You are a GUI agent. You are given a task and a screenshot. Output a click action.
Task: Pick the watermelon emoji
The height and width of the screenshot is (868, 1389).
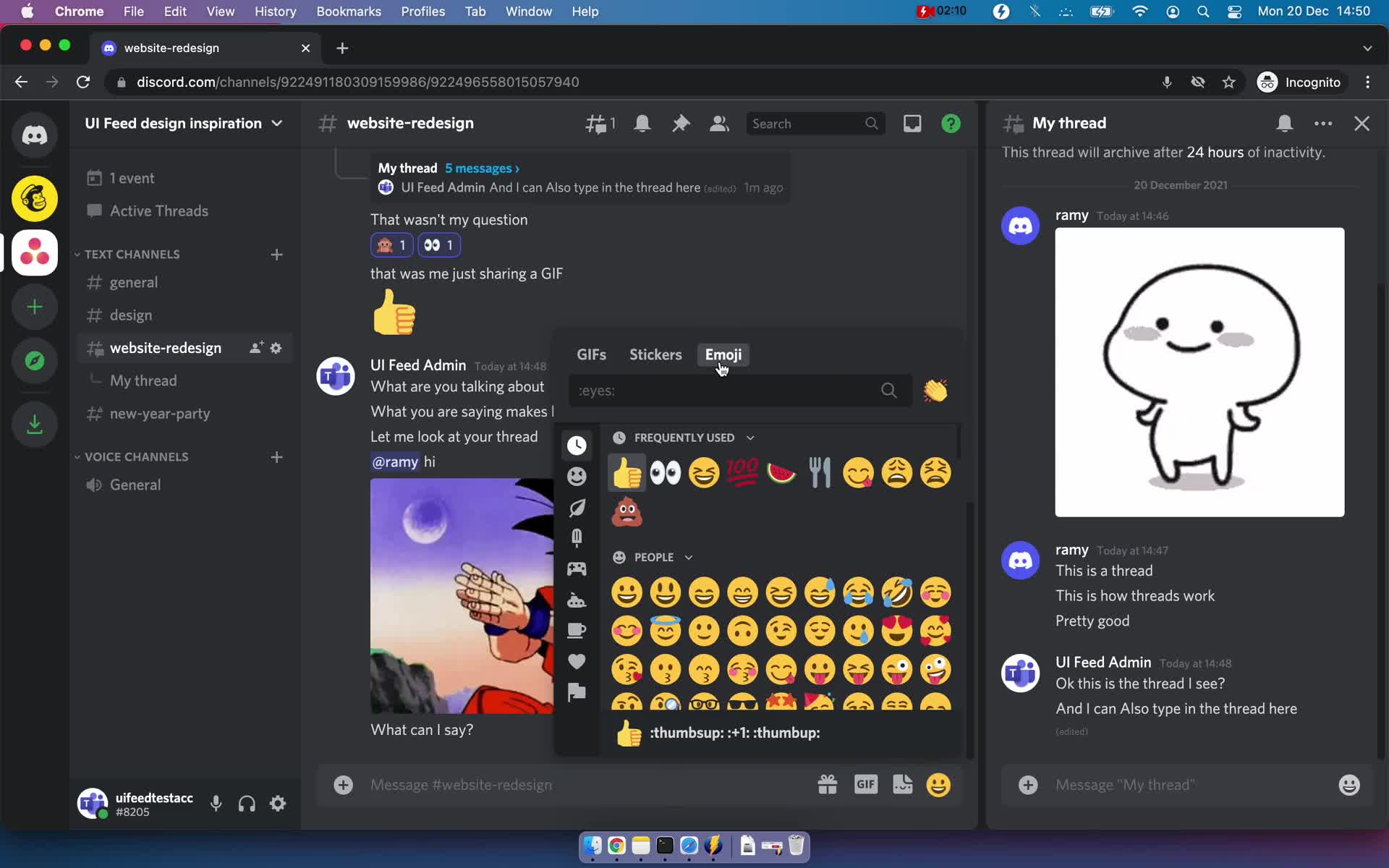(781, 473)
